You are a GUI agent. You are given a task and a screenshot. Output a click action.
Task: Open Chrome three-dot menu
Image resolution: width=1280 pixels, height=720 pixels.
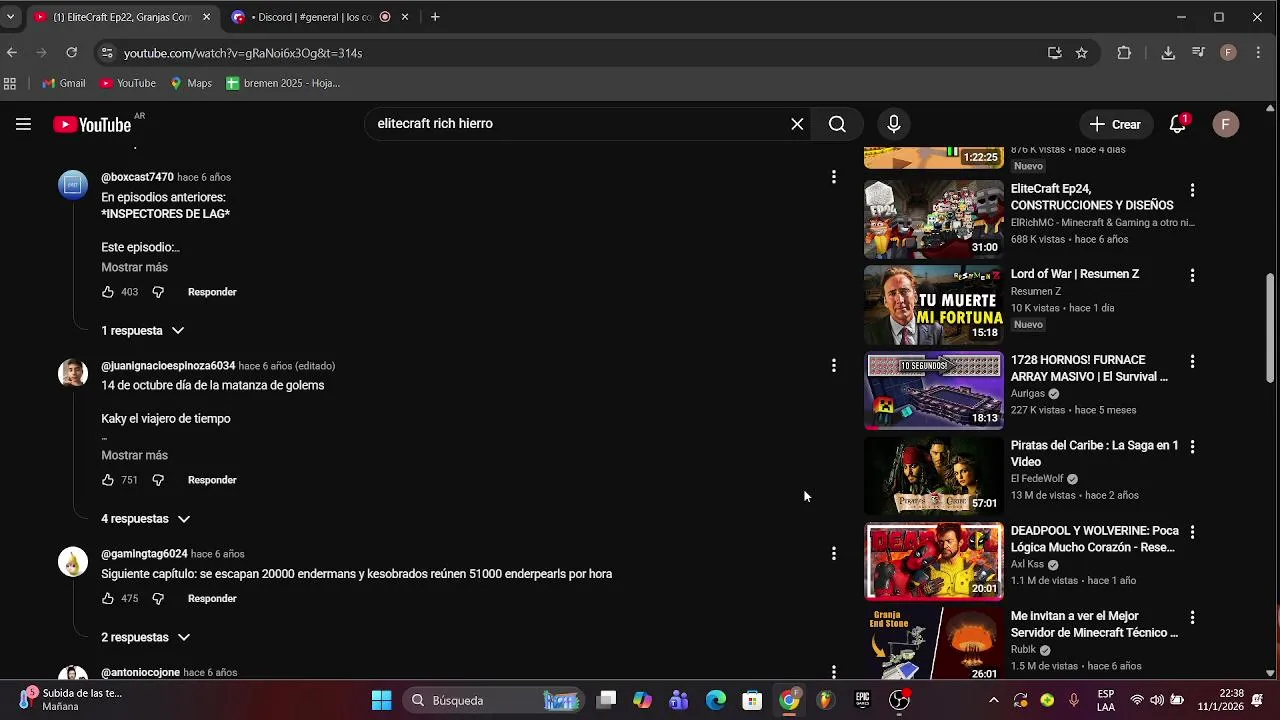[x=1258, y=53]
